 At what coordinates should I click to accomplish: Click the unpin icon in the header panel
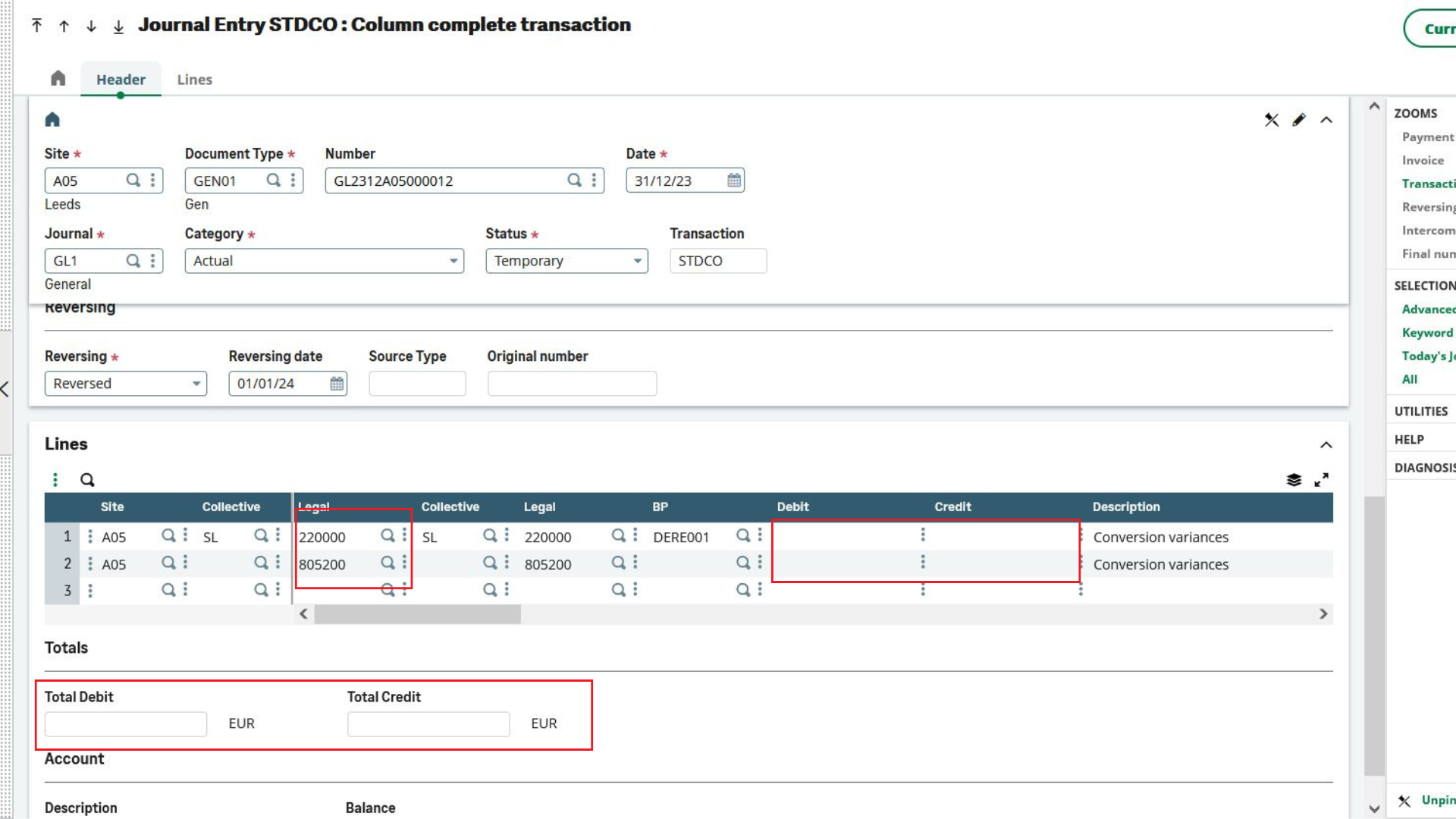click(1272, 120)
